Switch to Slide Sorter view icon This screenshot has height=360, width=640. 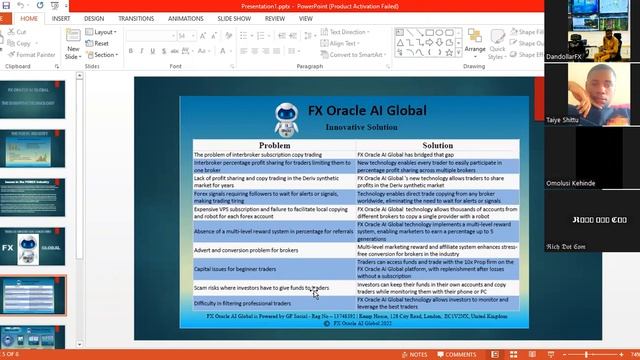(513, 354)
